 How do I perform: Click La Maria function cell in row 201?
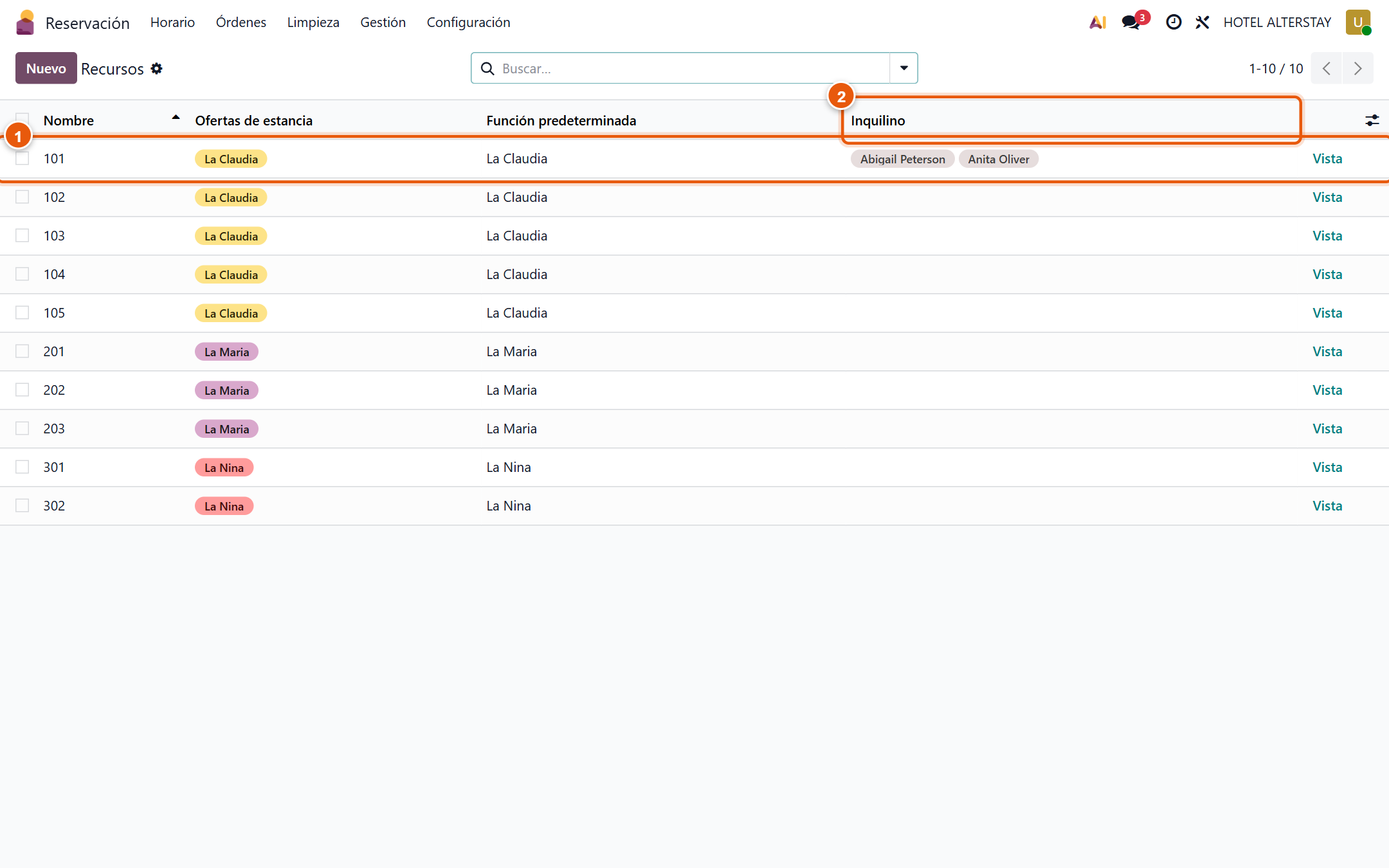pos(511,352)
